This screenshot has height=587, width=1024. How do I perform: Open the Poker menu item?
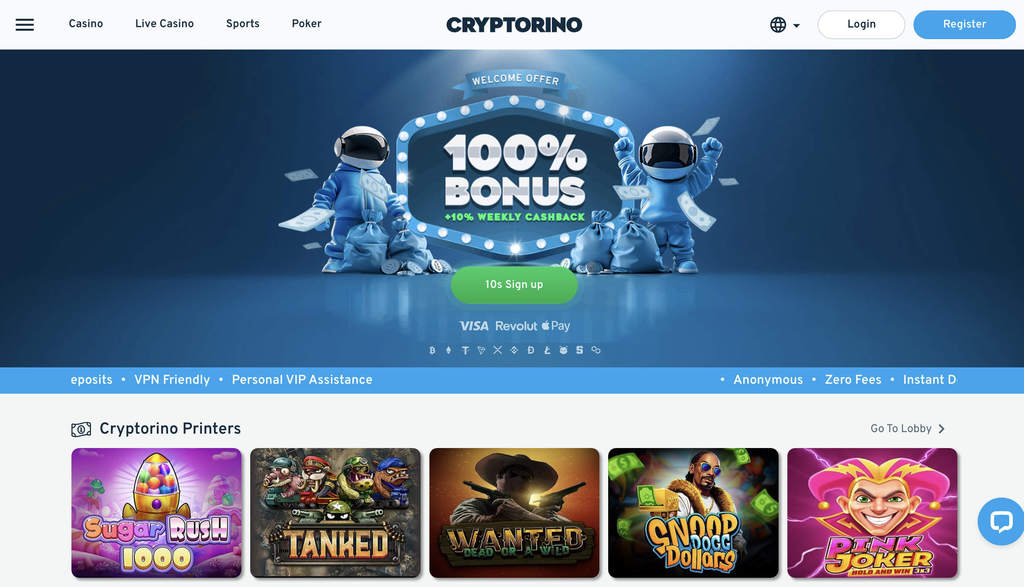click(x=306, y=24)
